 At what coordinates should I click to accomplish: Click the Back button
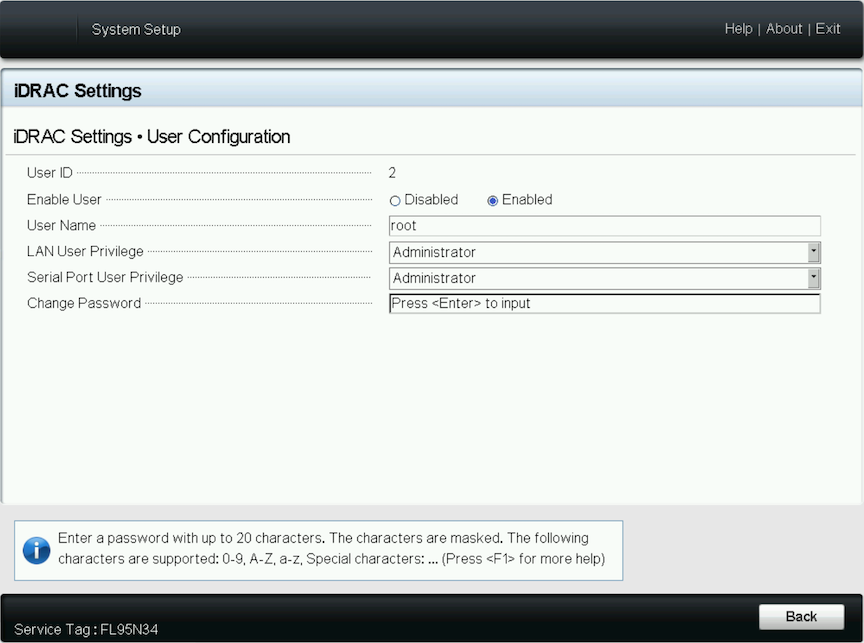coord(801,617)
